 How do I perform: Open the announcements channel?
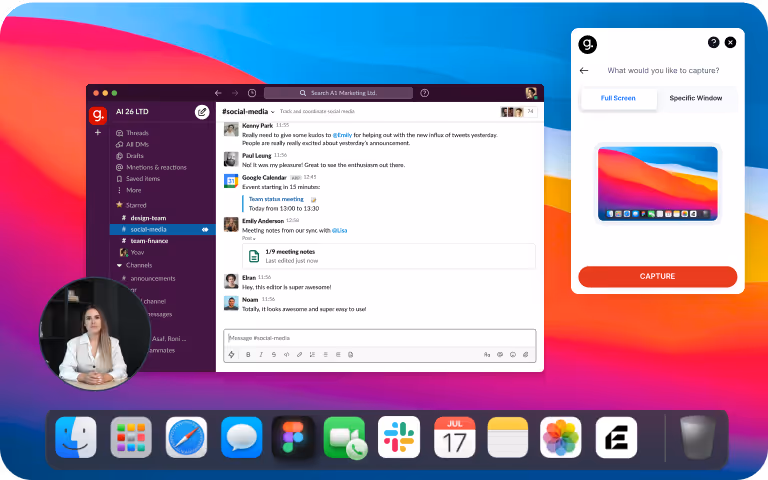pos(148,279)
